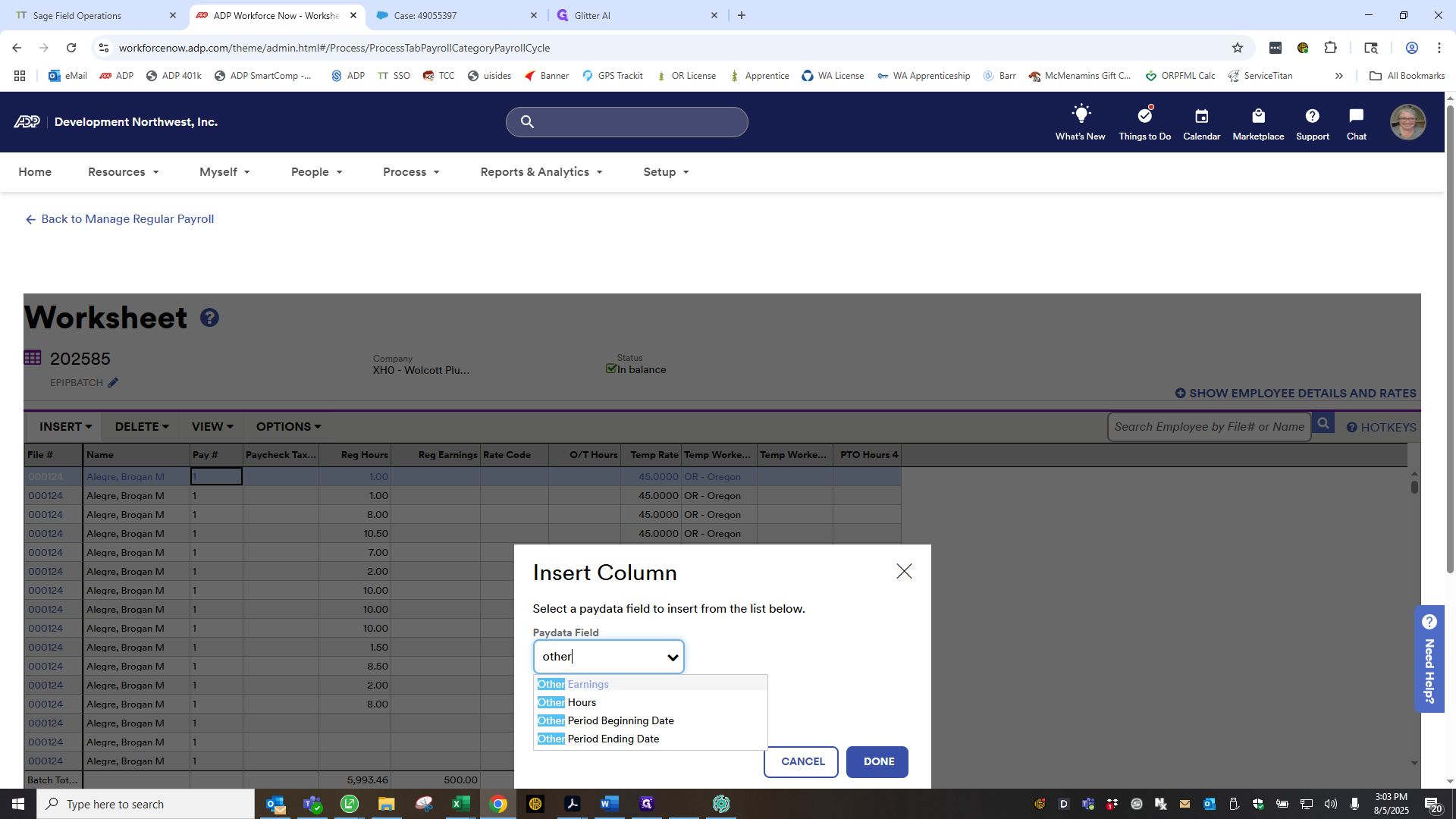Open the notification center in system tray
The width and height of the screenshot is (1456, 819).
tap(1432, 804)
